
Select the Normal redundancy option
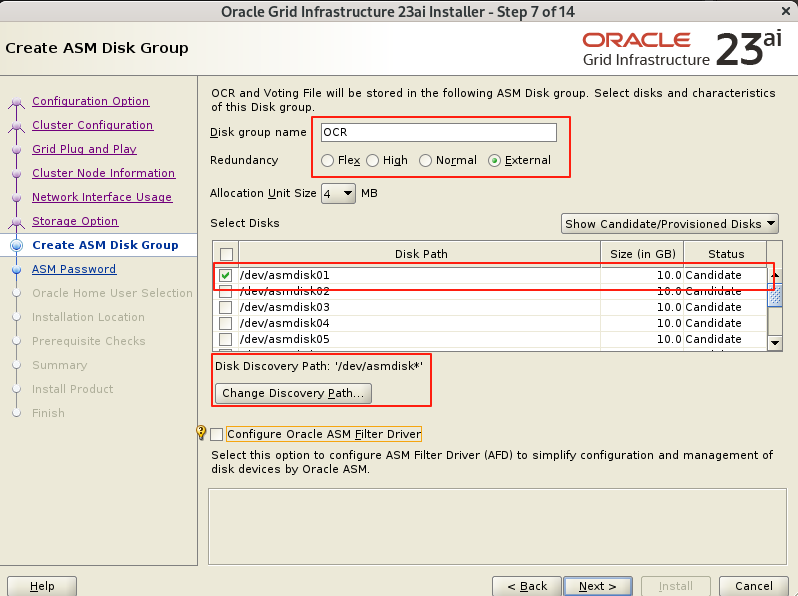tap(425, 160)
